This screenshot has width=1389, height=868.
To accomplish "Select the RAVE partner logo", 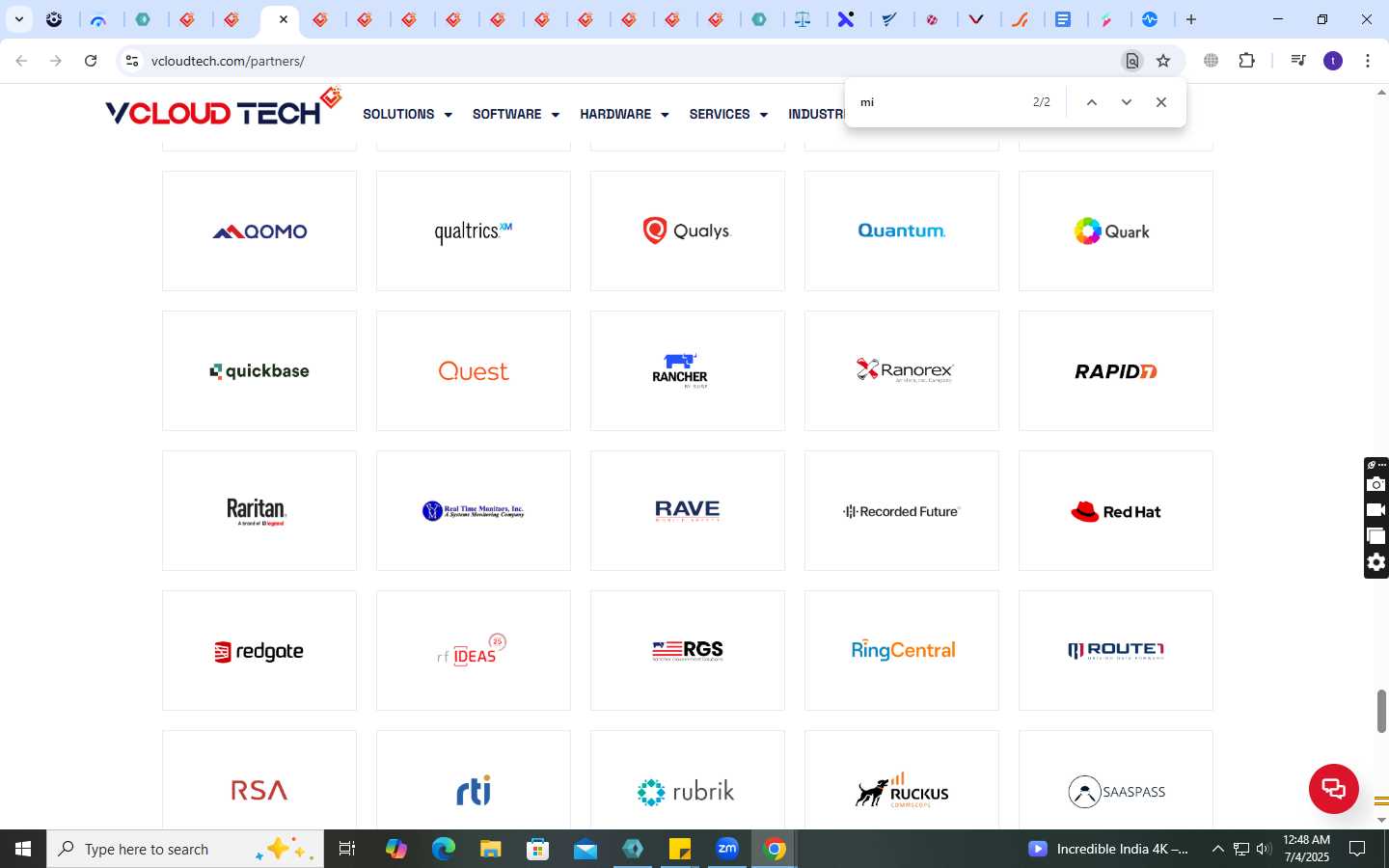I will (x=688, y=511).
